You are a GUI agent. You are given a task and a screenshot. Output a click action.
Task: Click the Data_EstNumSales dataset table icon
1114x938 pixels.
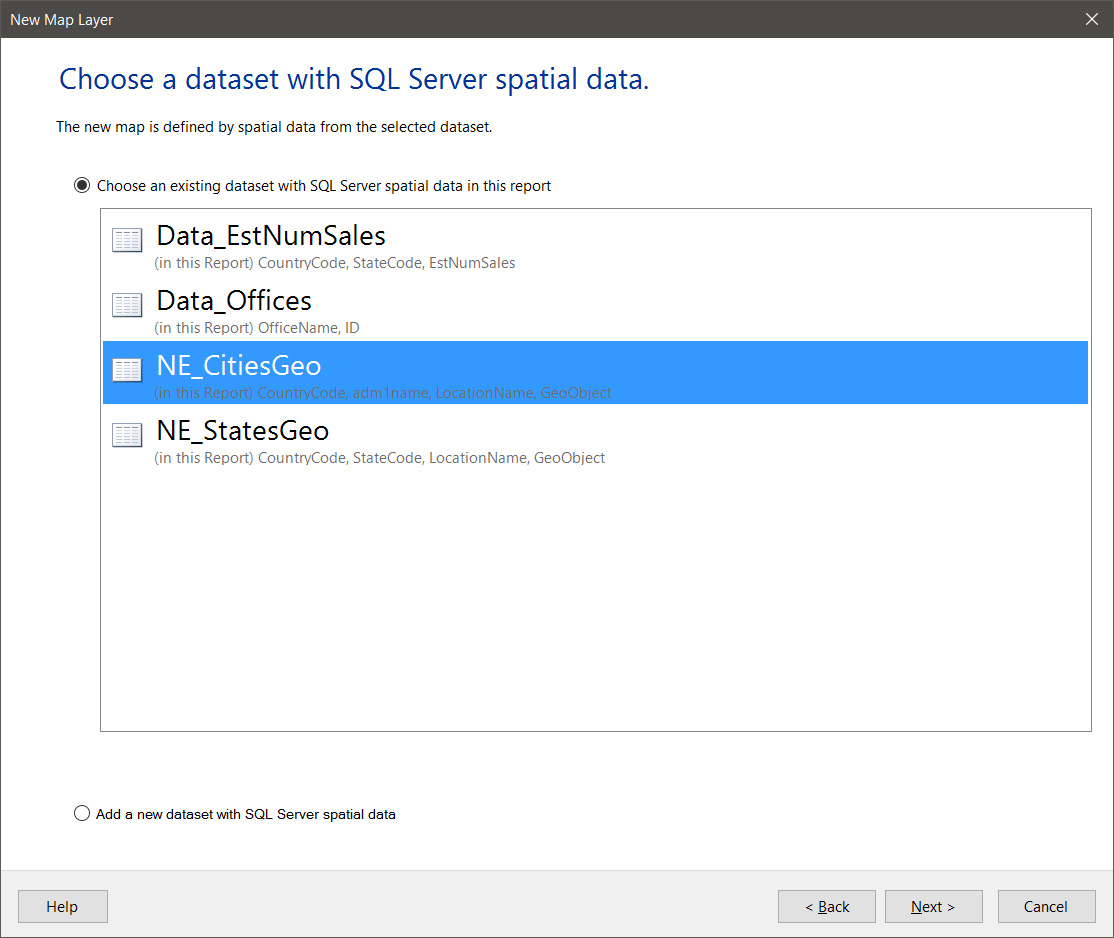point(127,240)
